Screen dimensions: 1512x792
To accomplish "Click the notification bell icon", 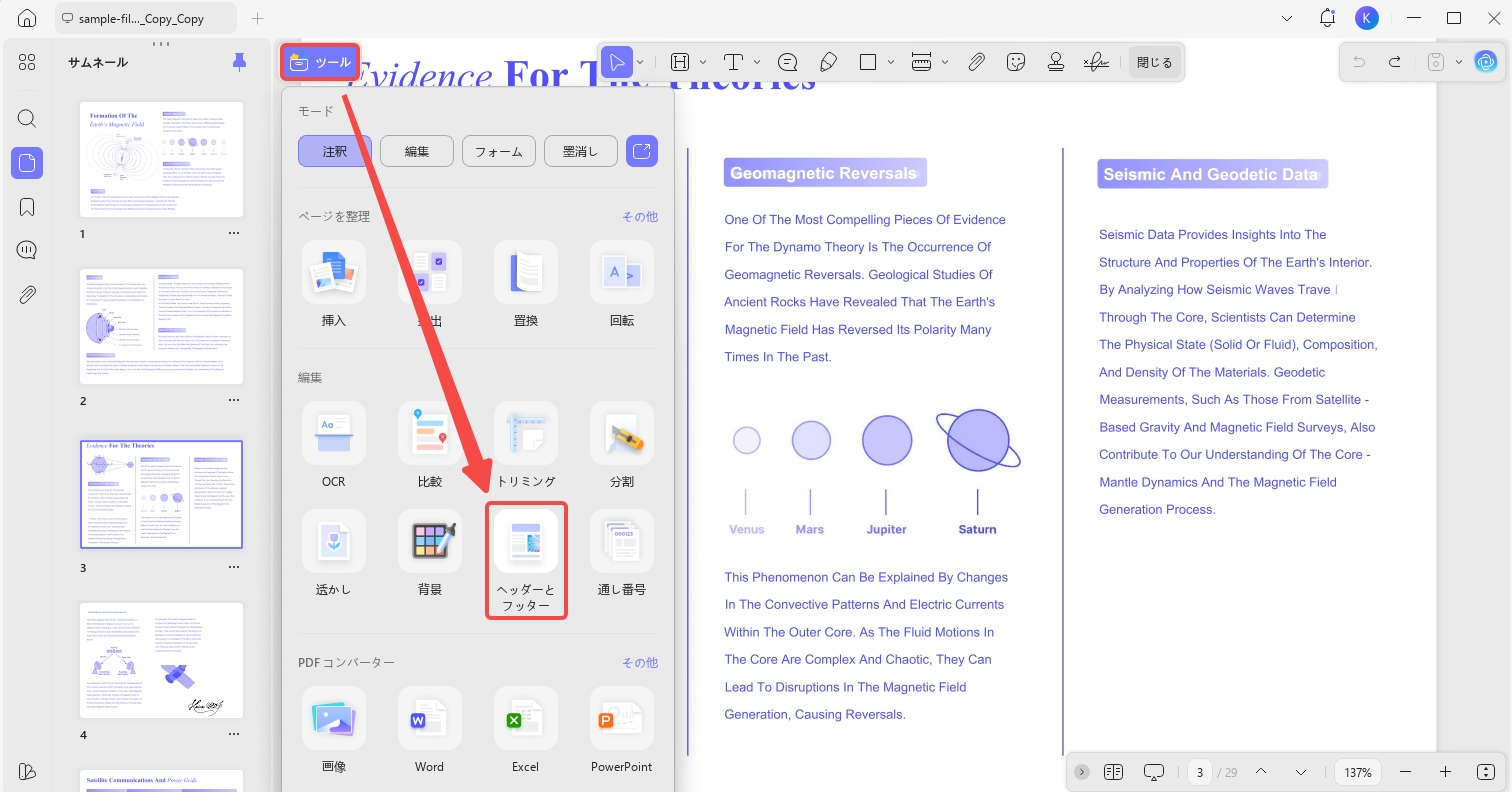I will point(1327,18).
